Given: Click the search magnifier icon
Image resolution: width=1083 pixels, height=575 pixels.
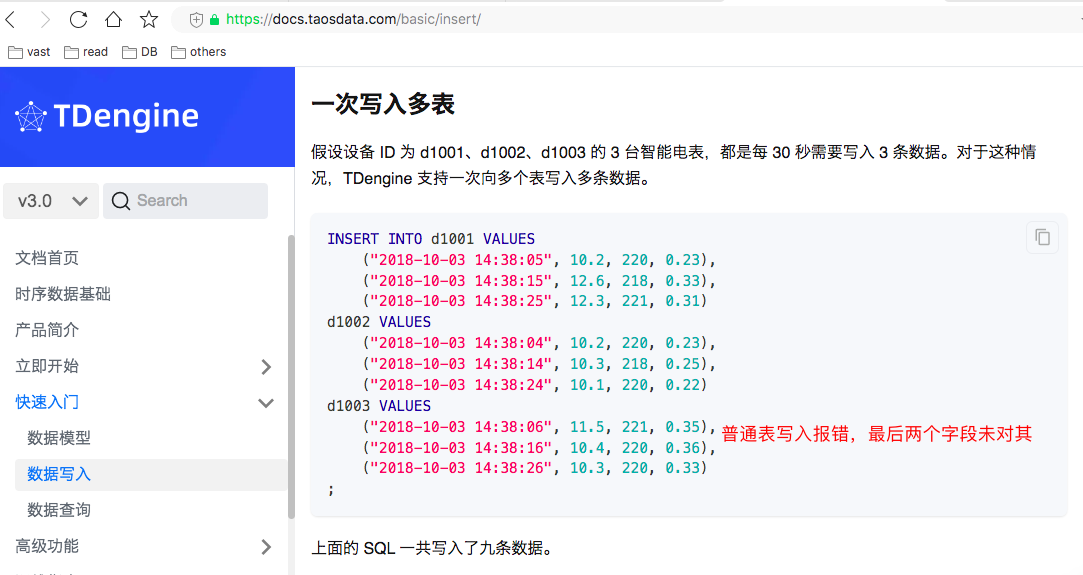Looking at the screenshot, I should [120, 201].
